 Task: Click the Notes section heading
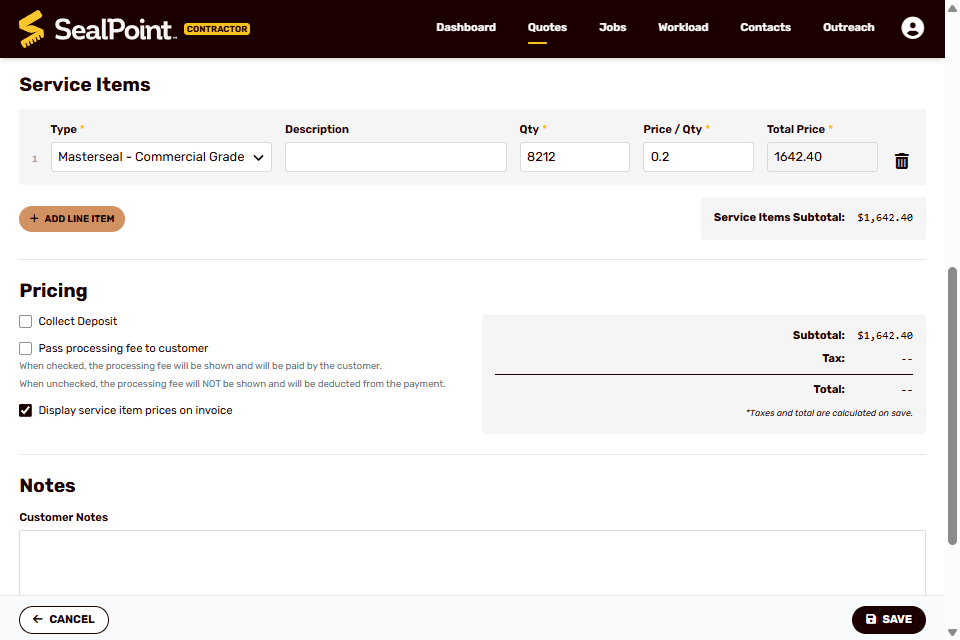[47, 486]
